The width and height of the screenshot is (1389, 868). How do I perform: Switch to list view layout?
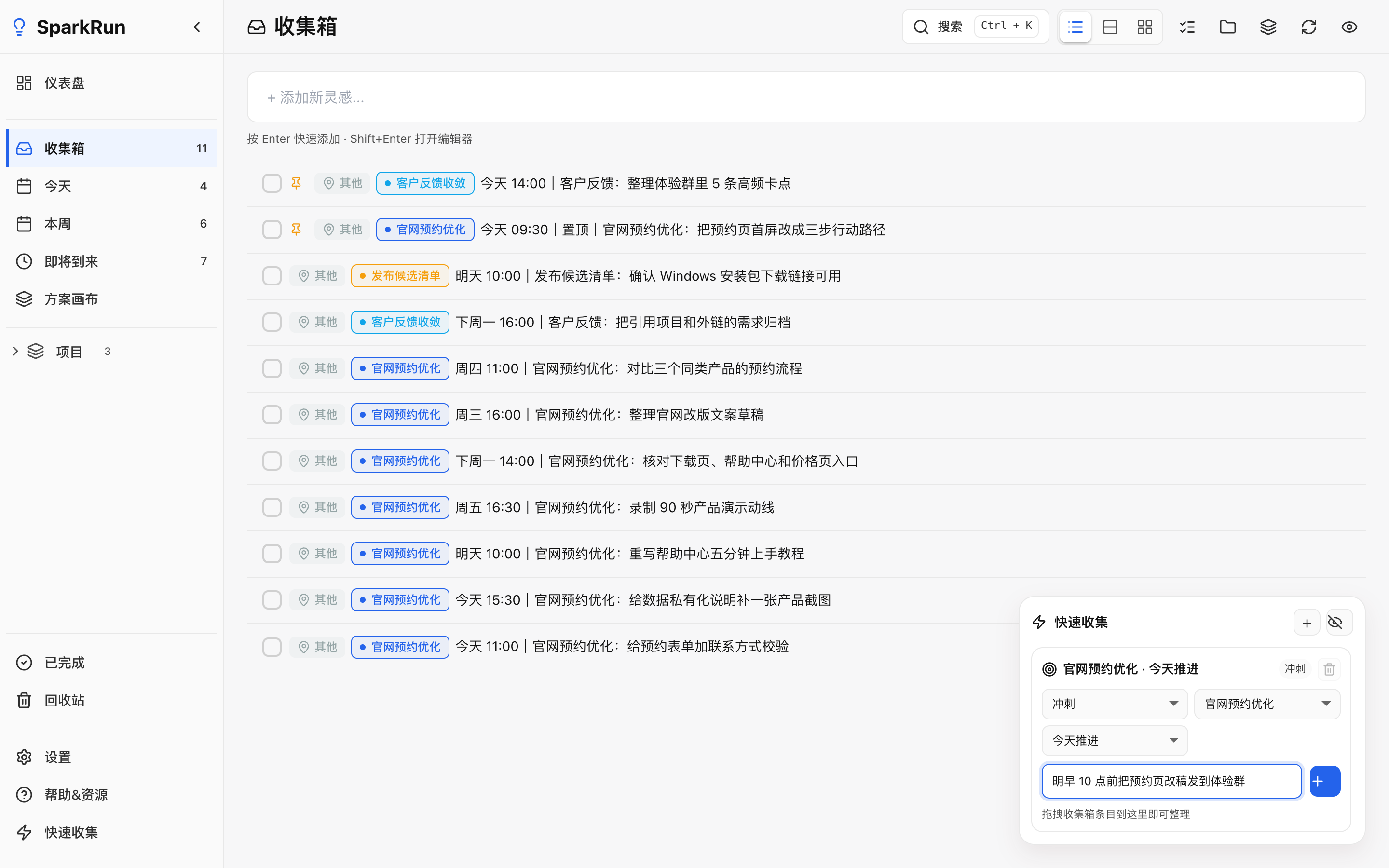pos(1075,27)
